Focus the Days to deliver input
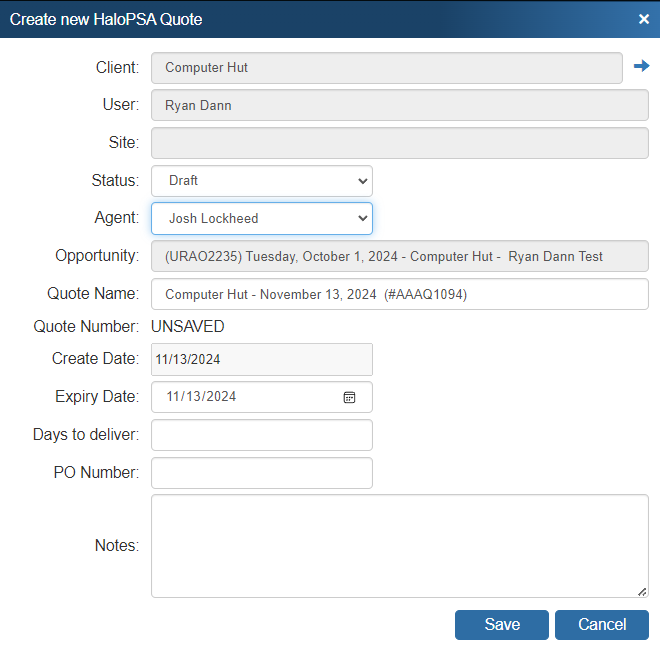Image resolution: width=660 pixels, height=652 pixels. click(262, 435)
